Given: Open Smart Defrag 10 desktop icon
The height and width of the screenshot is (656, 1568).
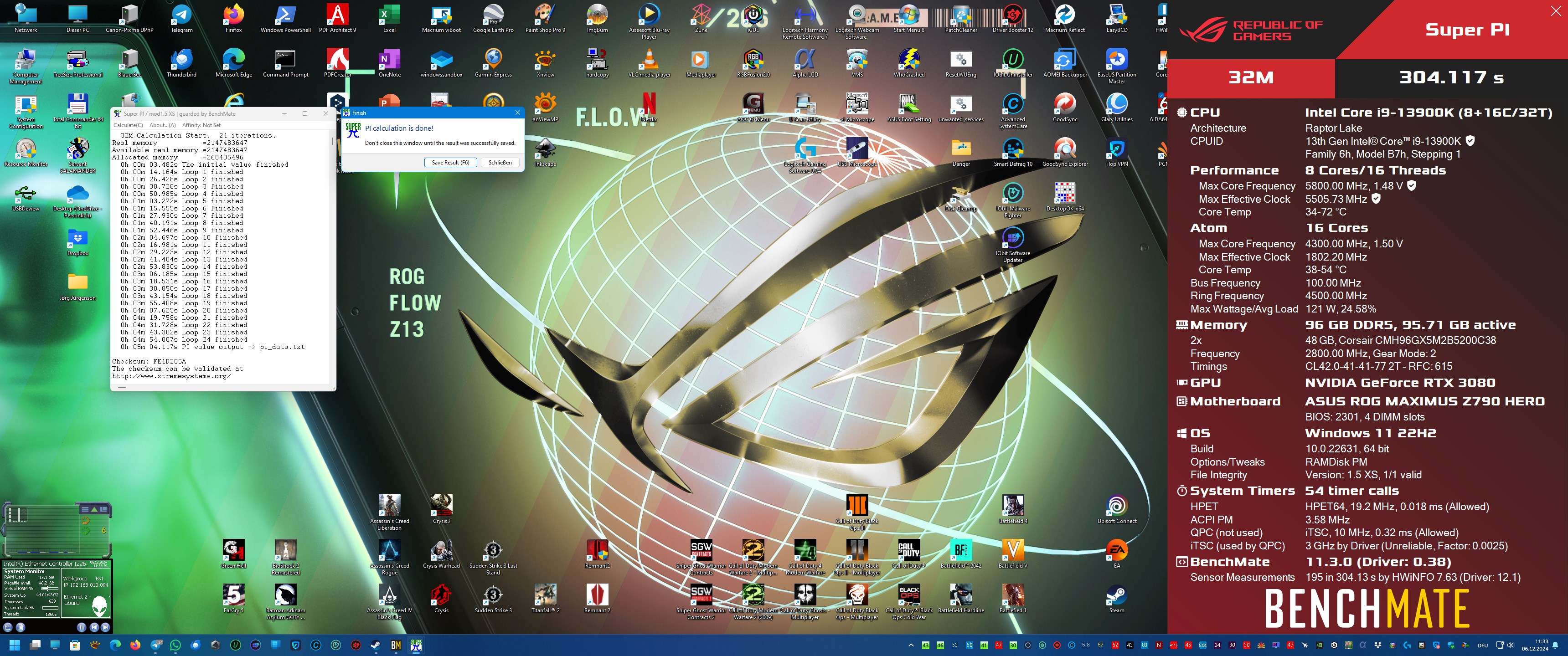Looking at the screenshot, I should [x=1013, y=152].
